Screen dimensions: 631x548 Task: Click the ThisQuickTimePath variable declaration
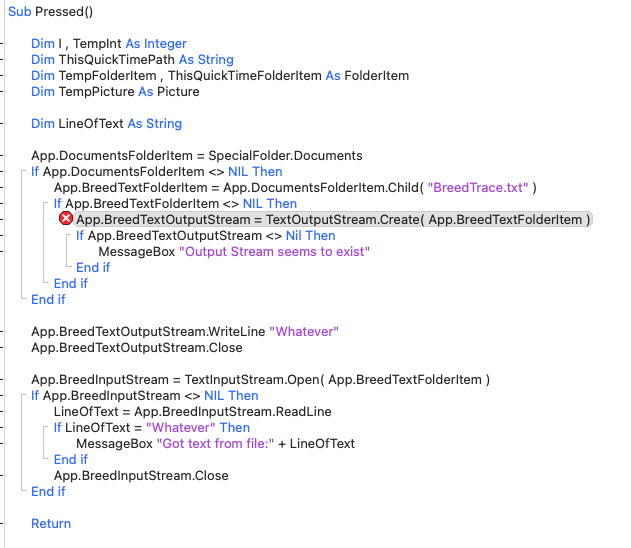click(116, 59)
